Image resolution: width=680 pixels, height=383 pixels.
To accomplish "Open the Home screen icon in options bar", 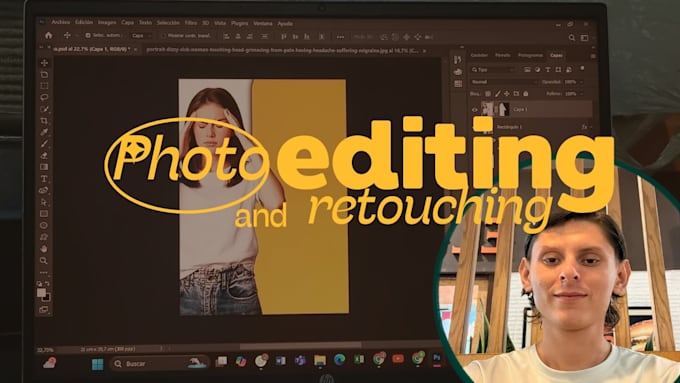I will [x=49, y=36].
